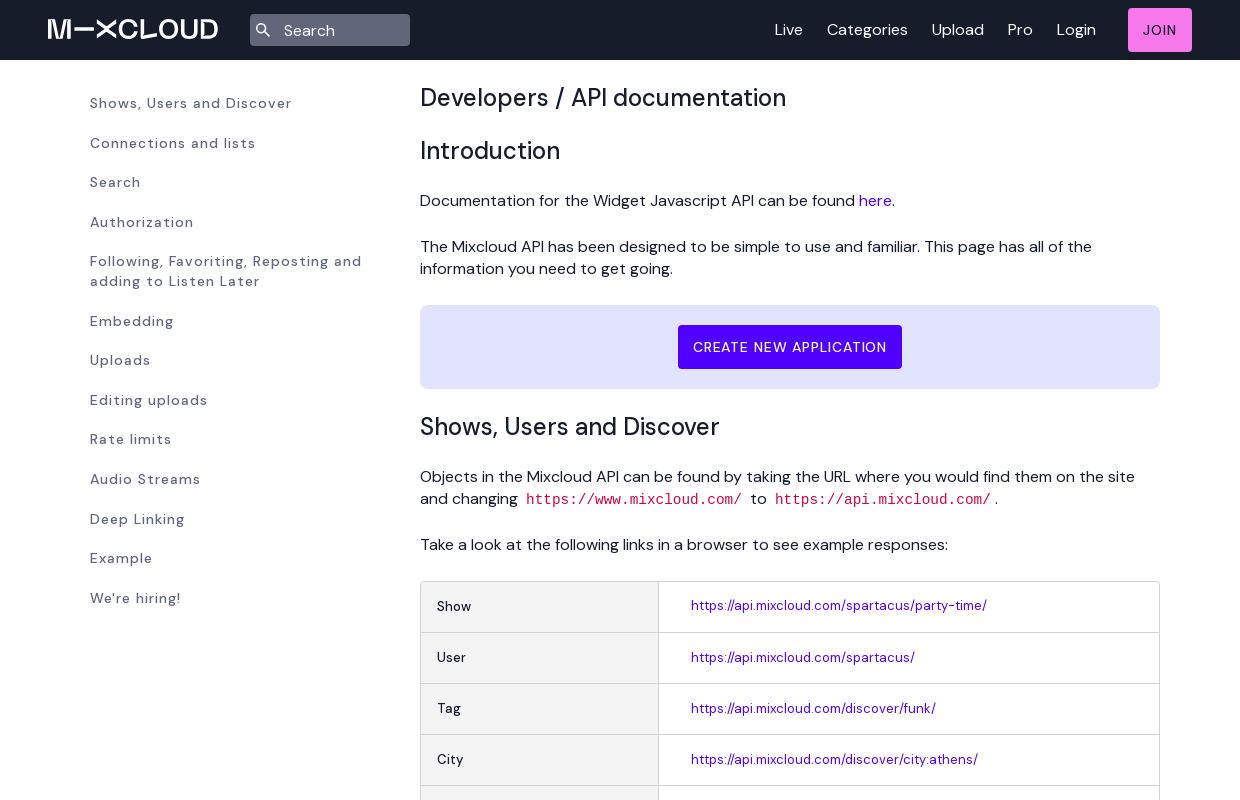Click the 'Show' table row label

click(454, 607)
